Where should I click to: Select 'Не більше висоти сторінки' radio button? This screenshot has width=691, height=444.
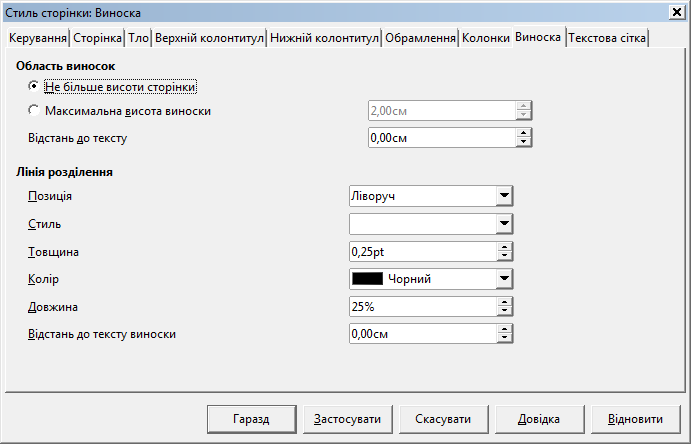(35, 87)
